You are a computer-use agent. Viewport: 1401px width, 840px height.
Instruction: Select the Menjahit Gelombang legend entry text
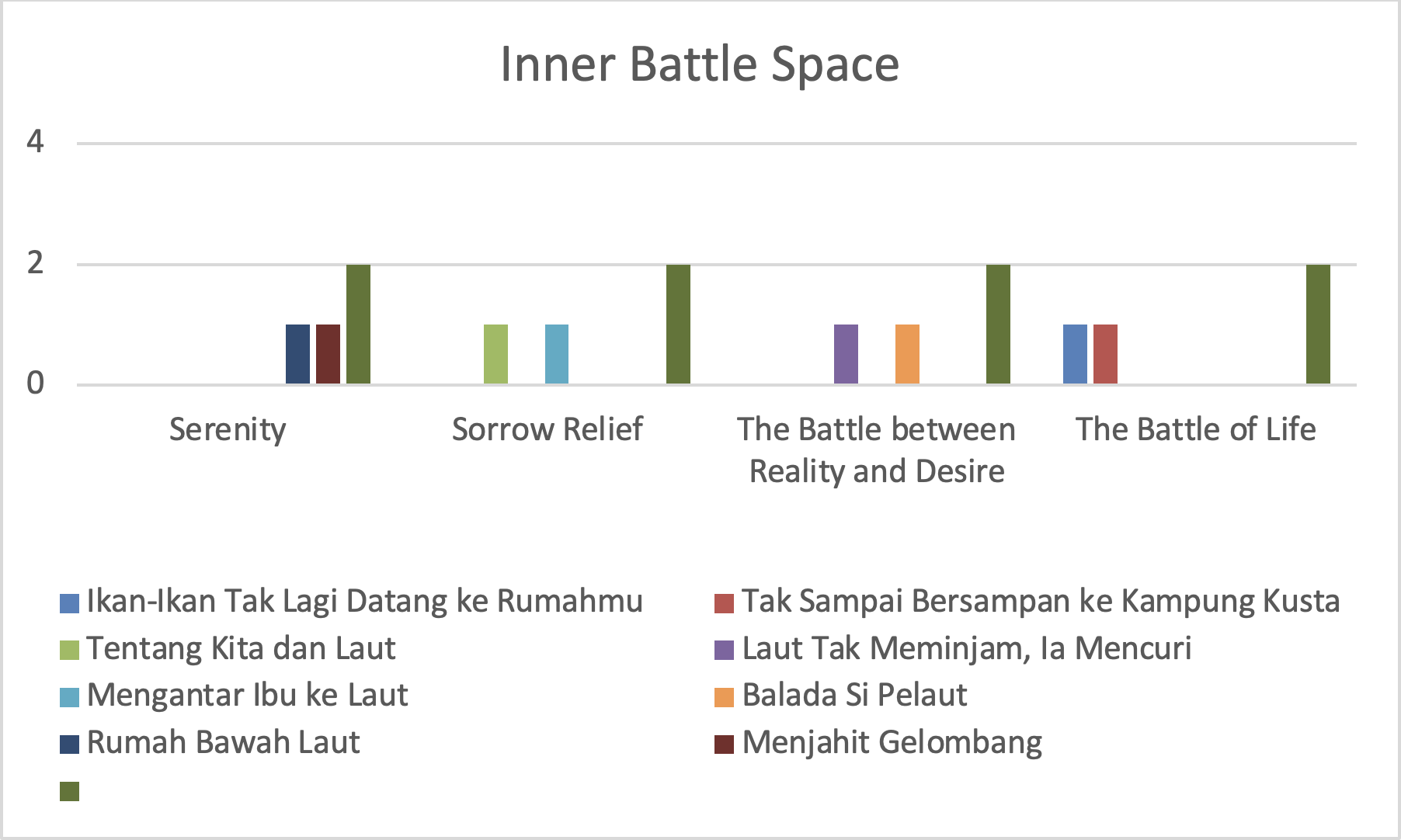coord(892,743)
